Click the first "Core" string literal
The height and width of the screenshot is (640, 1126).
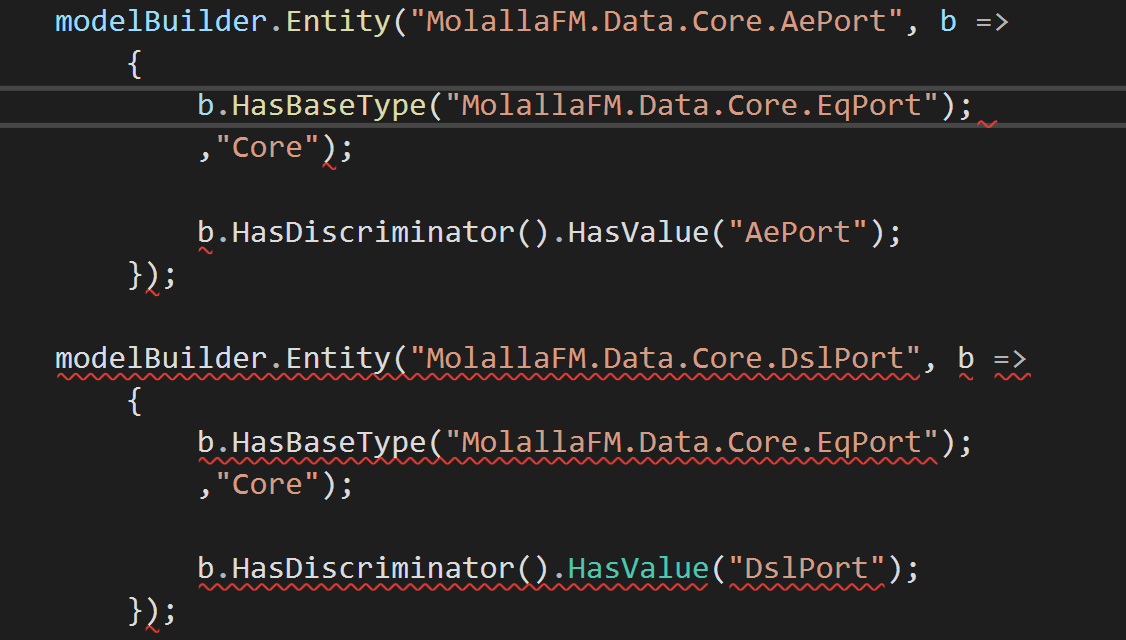(x=270, y=146)
